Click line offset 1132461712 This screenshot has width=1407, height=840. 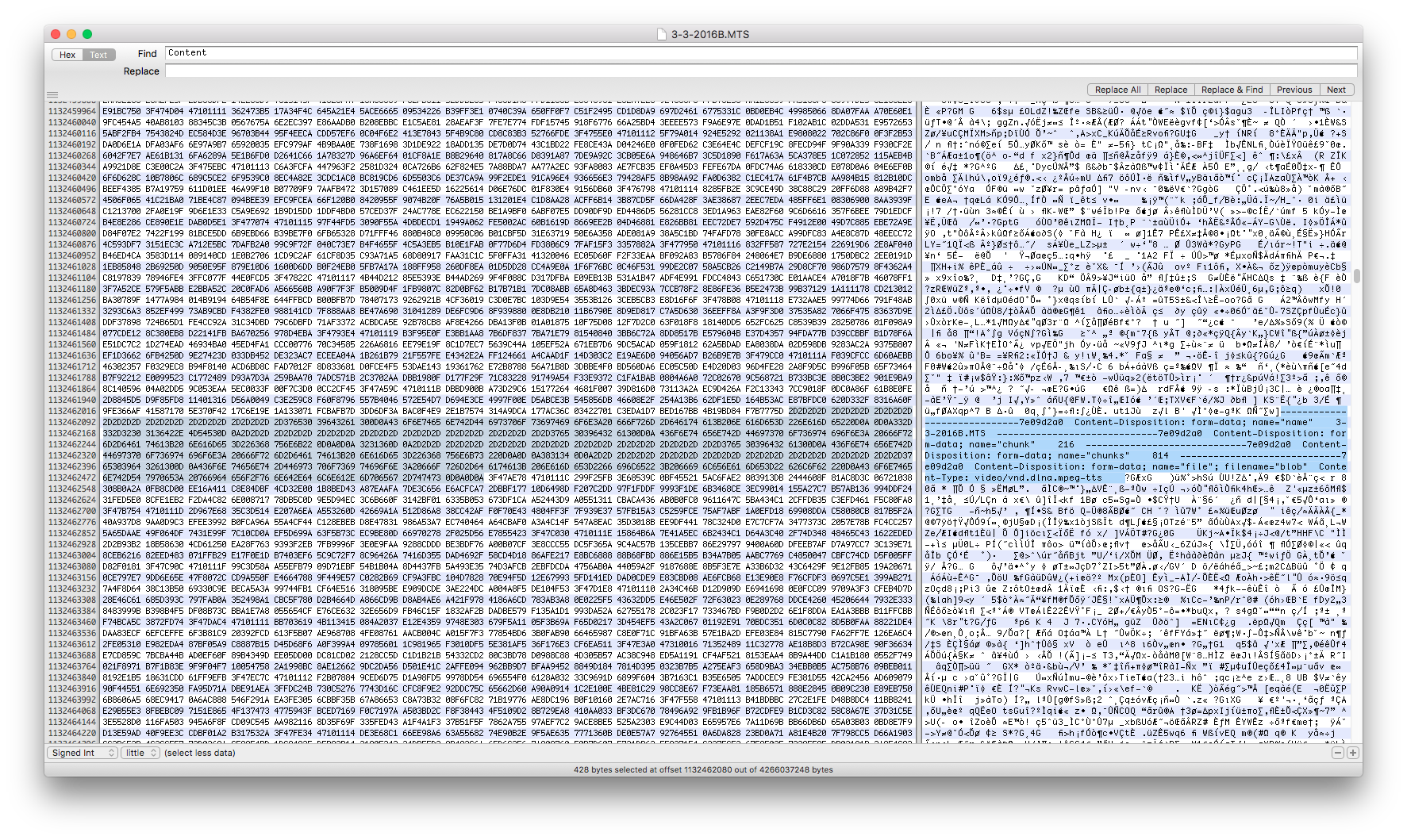pos(72,366)
